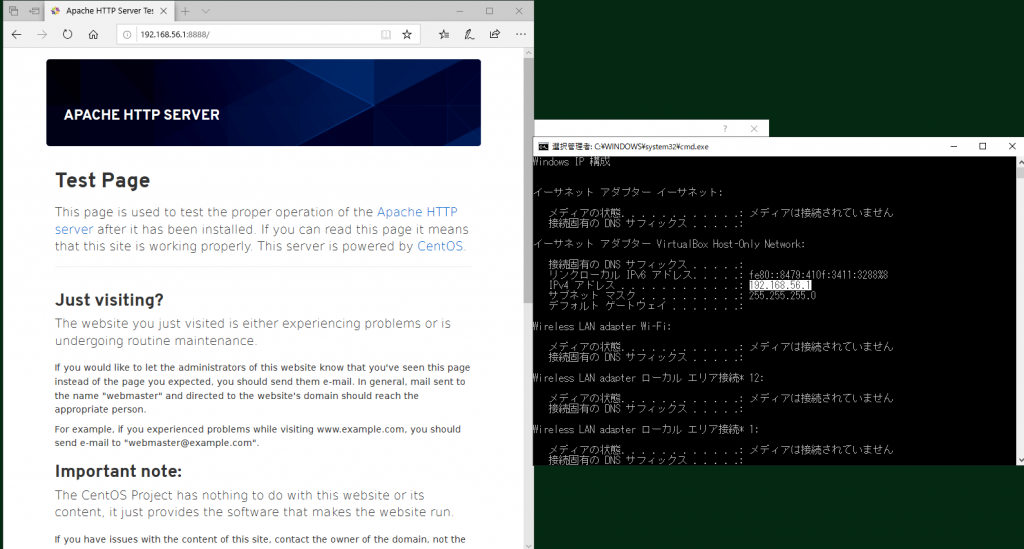Maximize the cmd.exe window
This screenshot has width=1024, height=549.
[983, 146]
